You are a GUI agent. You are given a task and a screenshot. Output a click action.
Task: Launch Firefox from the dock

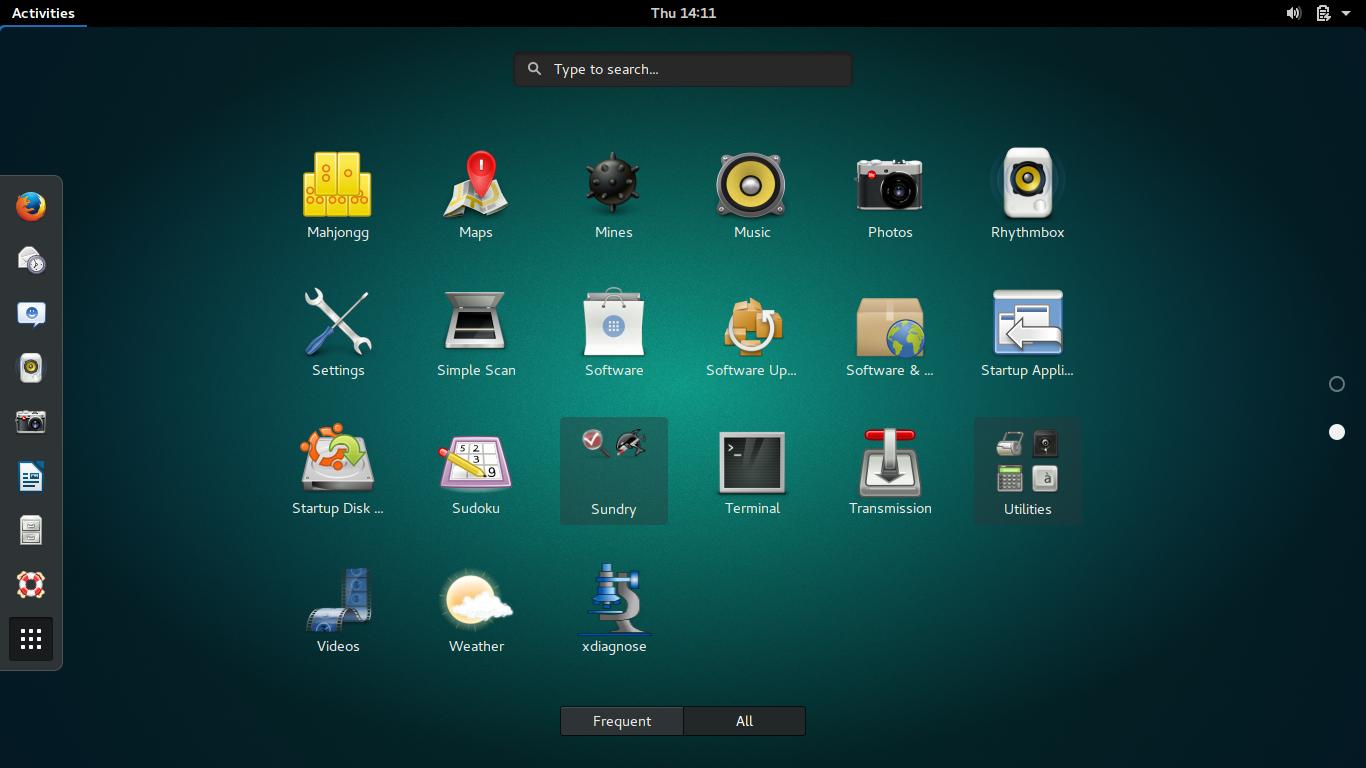[30, 207]
